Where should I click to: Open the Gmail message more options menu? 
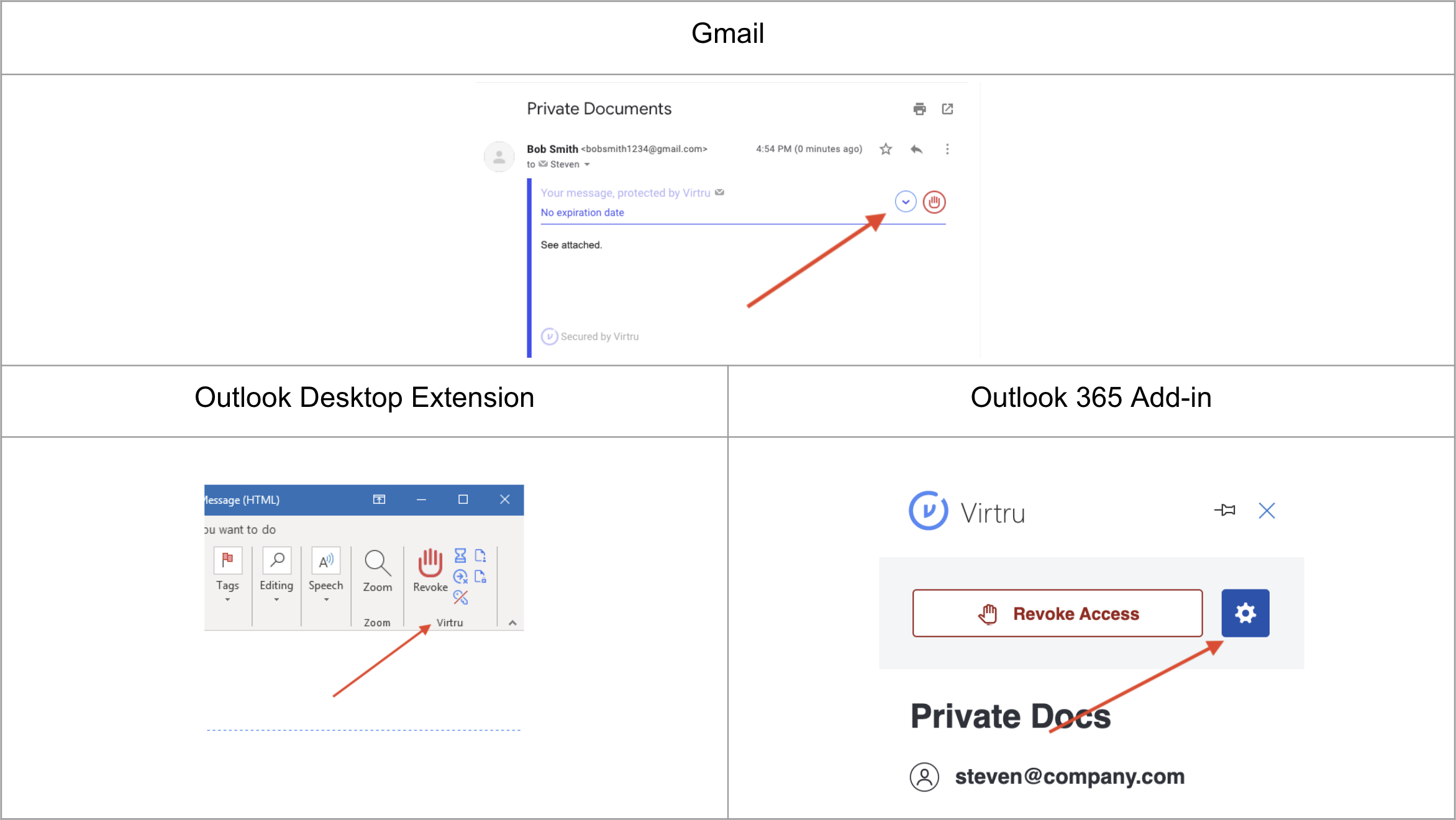click(x=947, y=149)
